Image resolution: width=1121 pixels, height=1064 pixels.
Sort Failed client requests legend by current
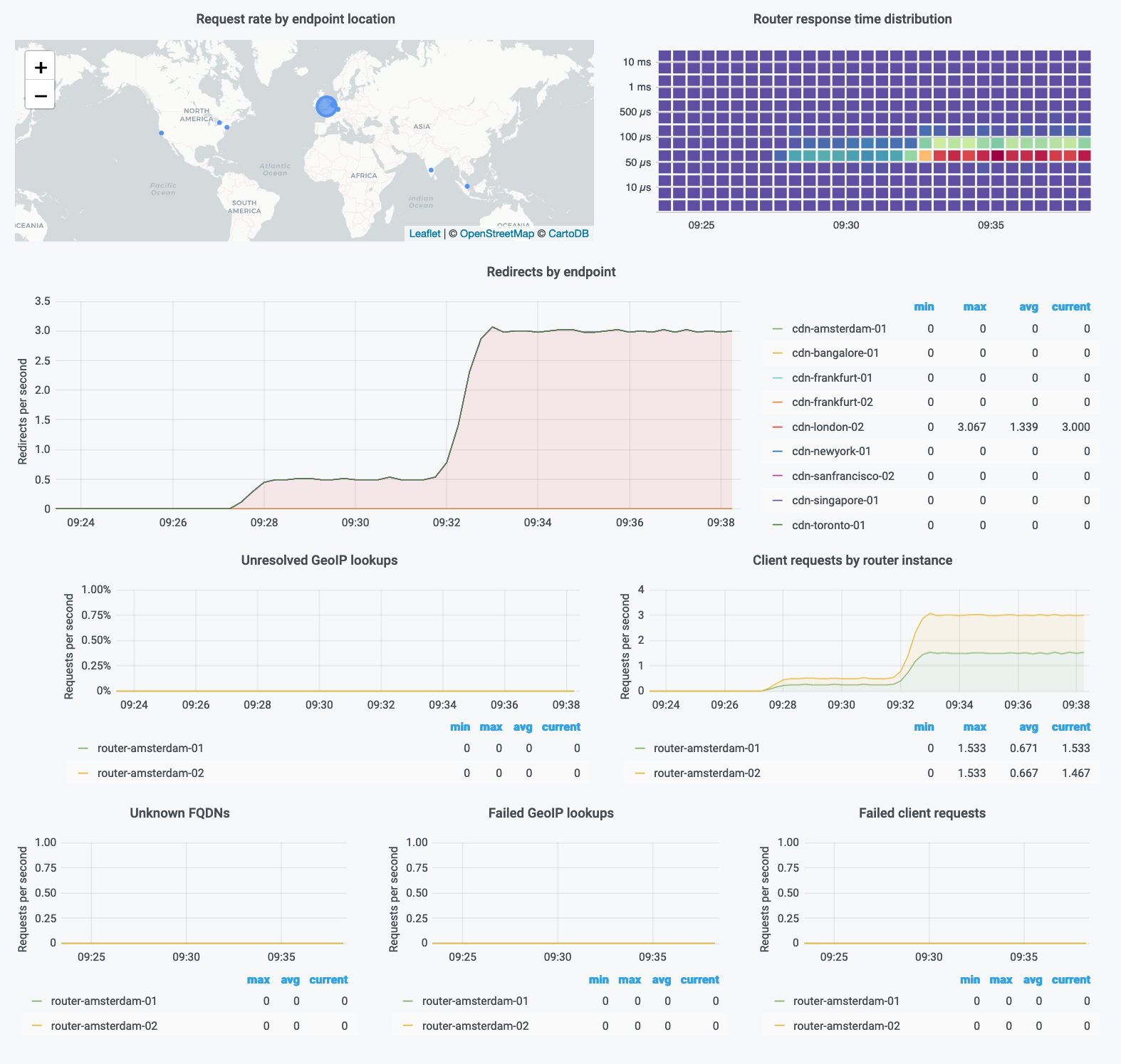coord(1070,980)
